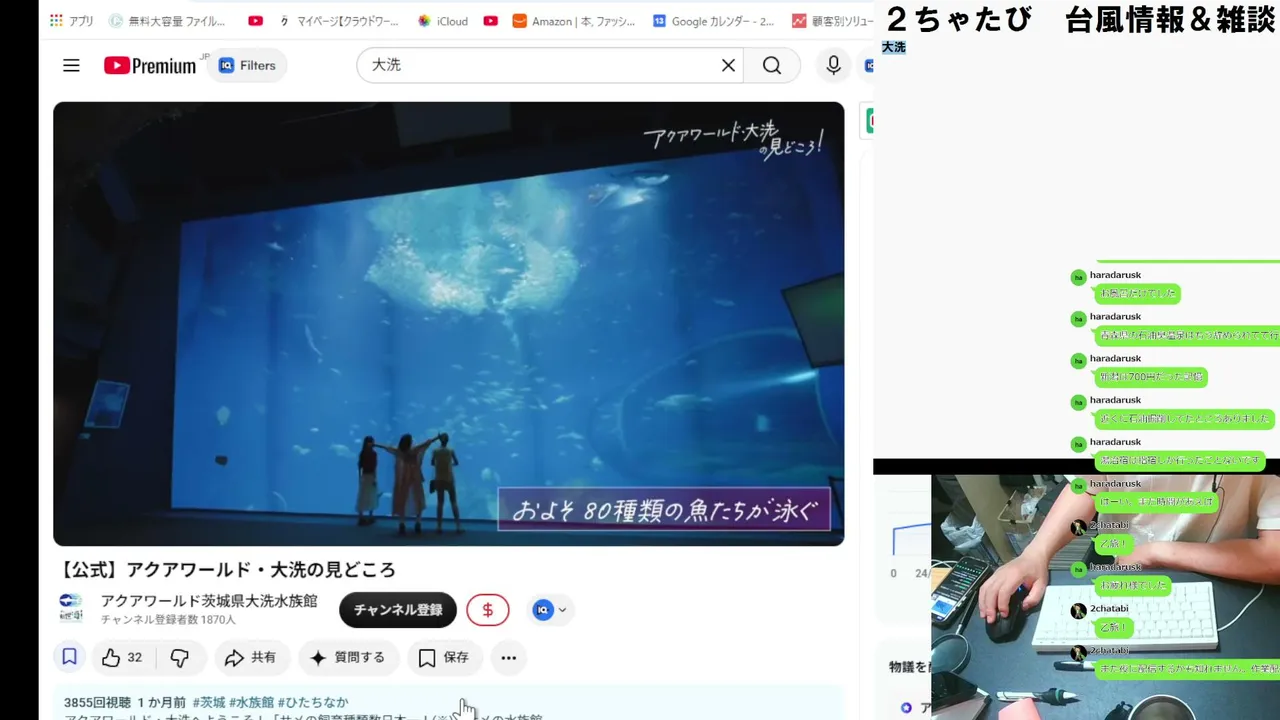Like the video with thumbs up

click(x=122, y=658)
